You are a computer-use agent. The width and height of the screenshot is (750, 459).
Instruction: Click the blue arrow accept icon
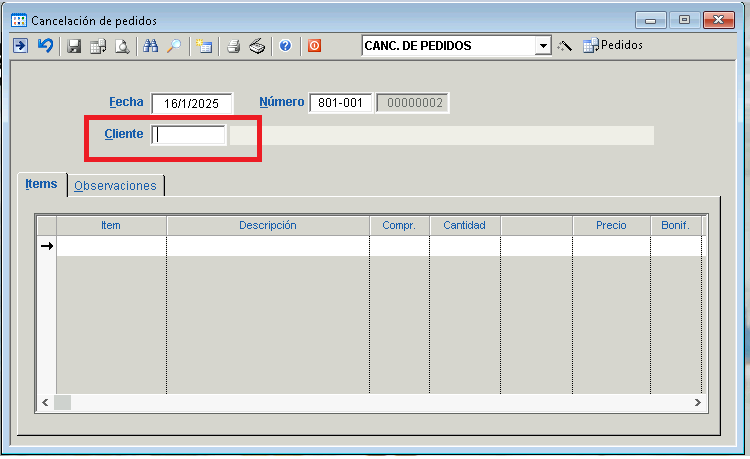pos(20,46)
